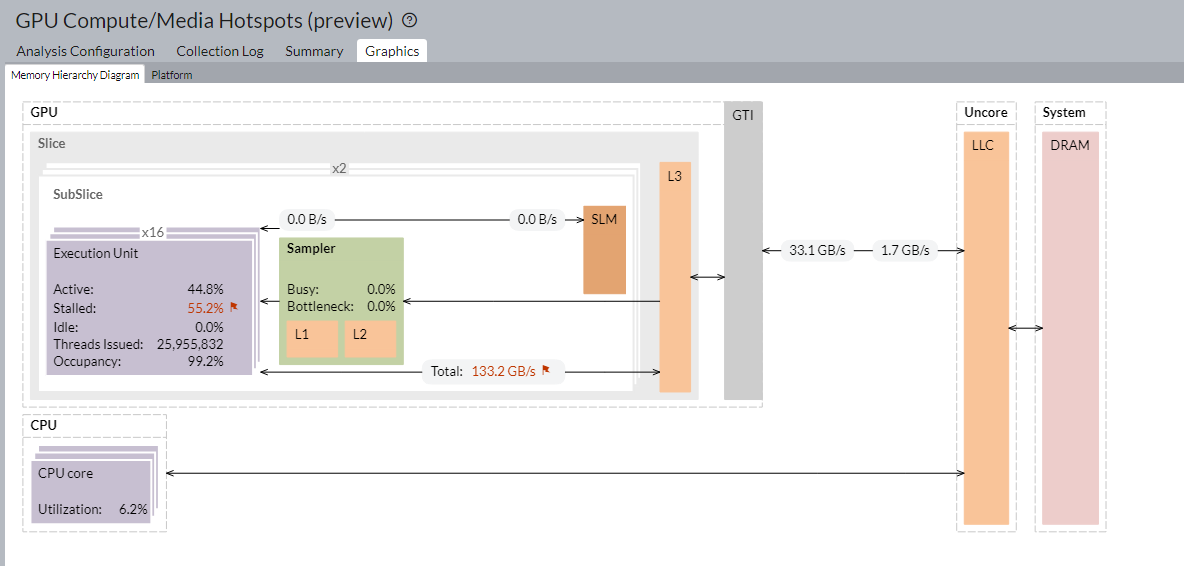Click the L3 cache column
The width and height of the screenshot is (1184, 566).
pos(675,277)
